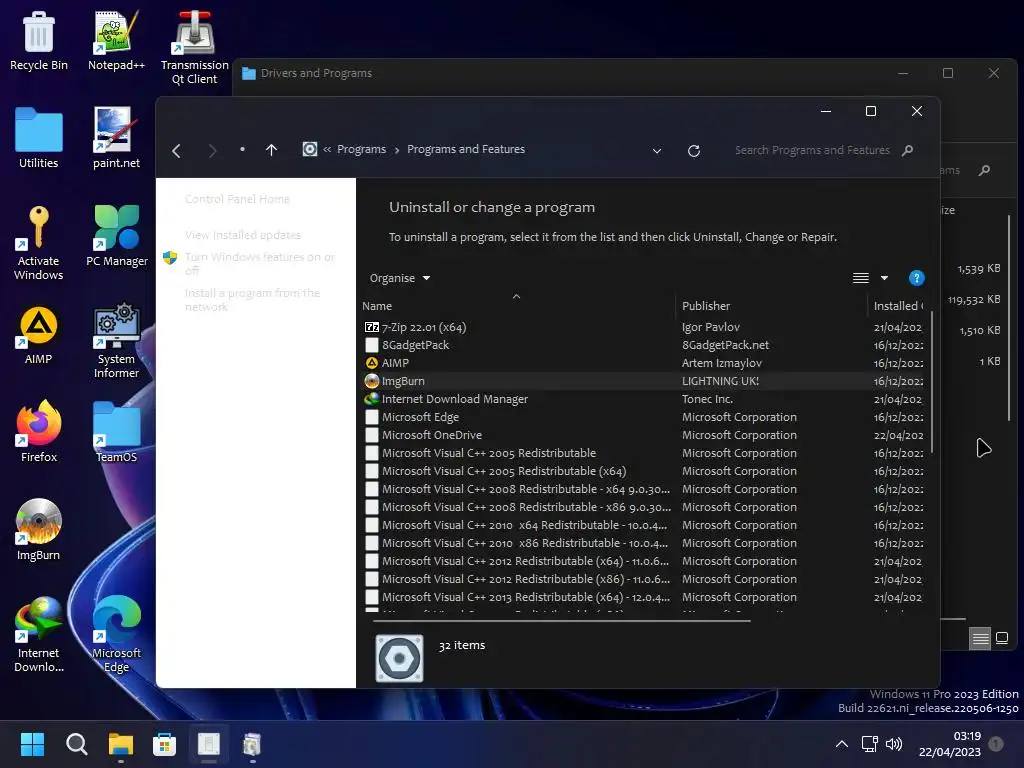Sort list by the Publisher column header
The image size is (1024, 768).
[771, 306]
